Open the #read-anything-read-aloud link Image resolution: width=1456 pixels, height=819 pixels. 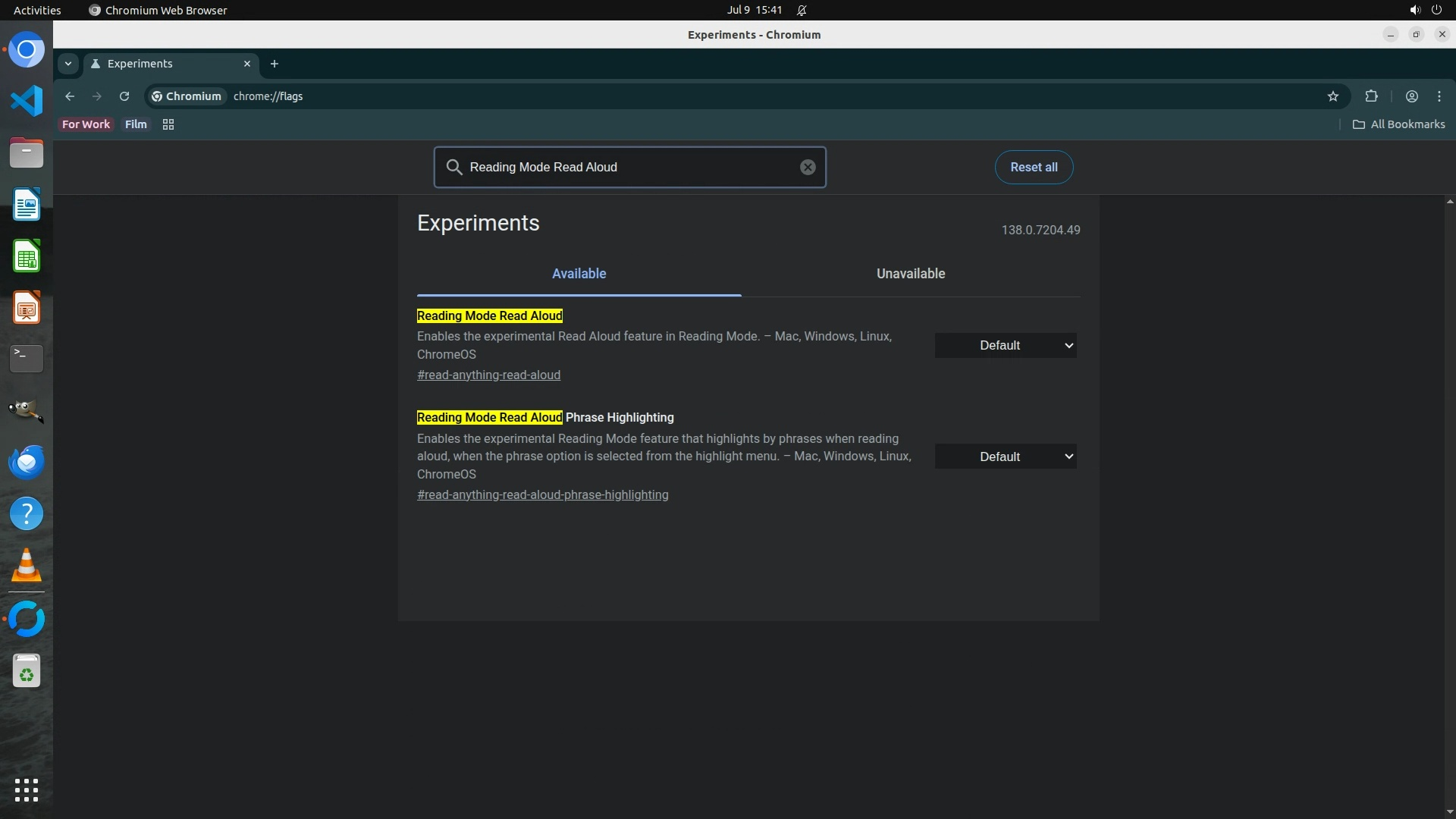(x=488, y=375)
